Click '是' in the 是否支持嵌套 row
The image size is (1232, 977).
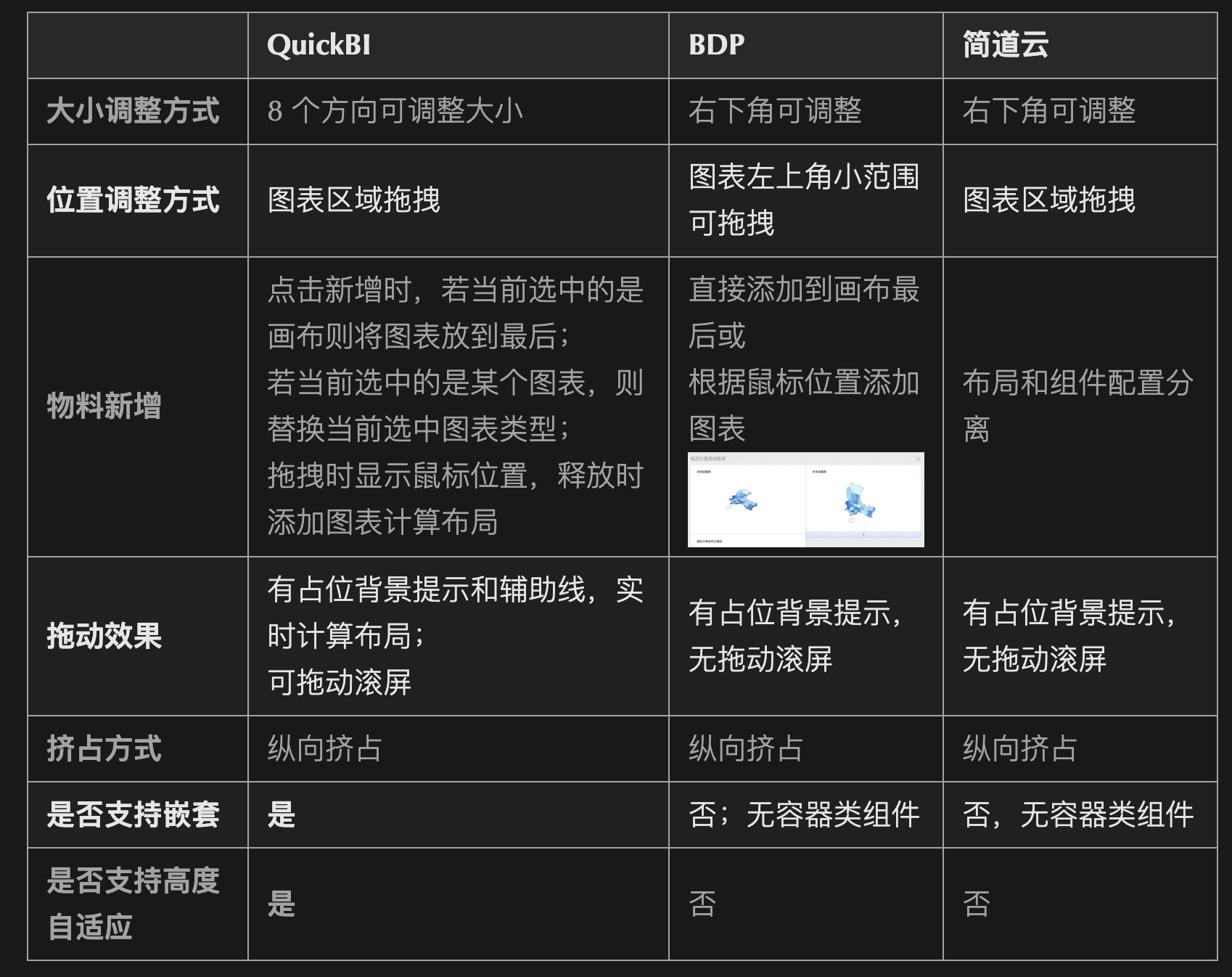(282, 814)
